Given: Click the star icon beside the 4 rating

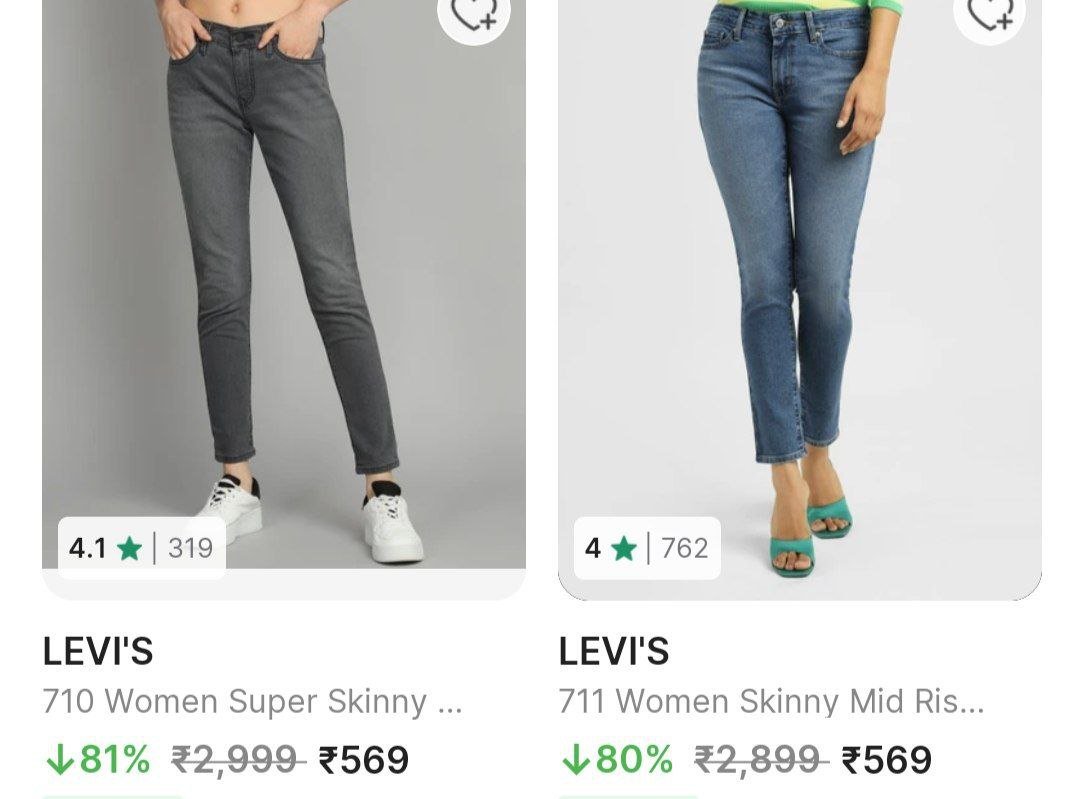Looking at the screenshot, I should pyautogui.click(x=622, y=548).
